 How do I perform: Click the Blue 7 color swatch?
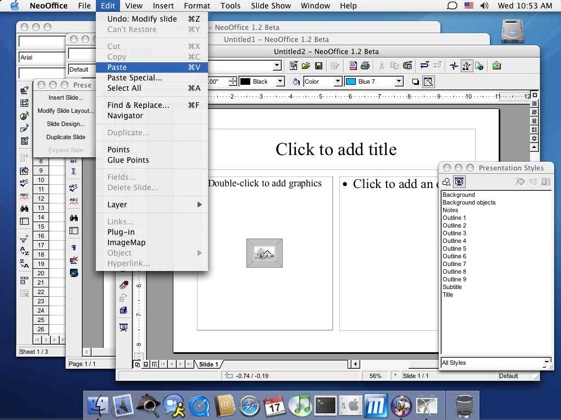[351, 82]
